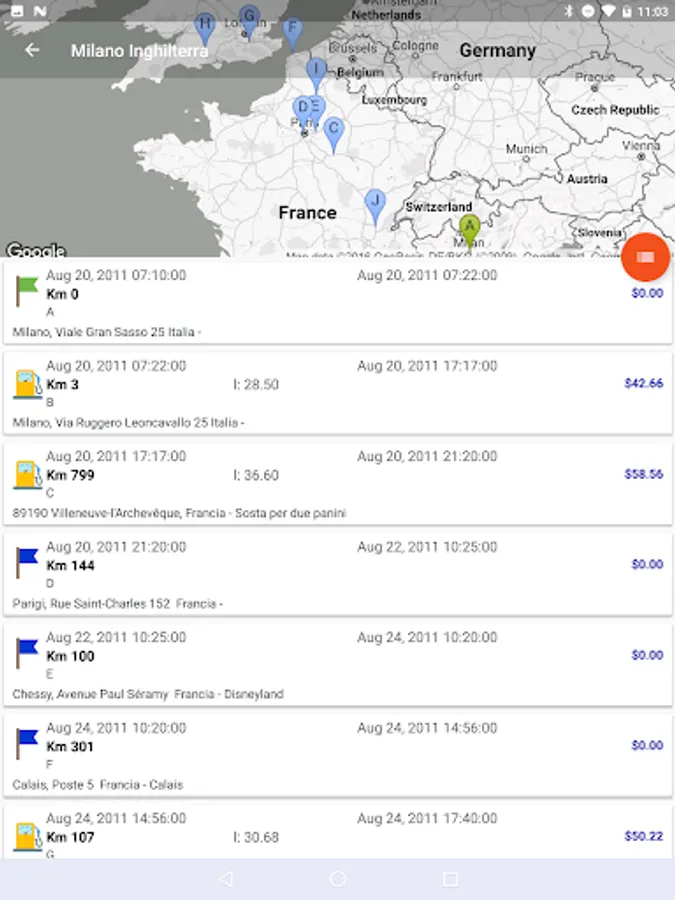Tap the Bluetooth status bar icon
This screenshot has height=900, width=675.
click(568, 11)
